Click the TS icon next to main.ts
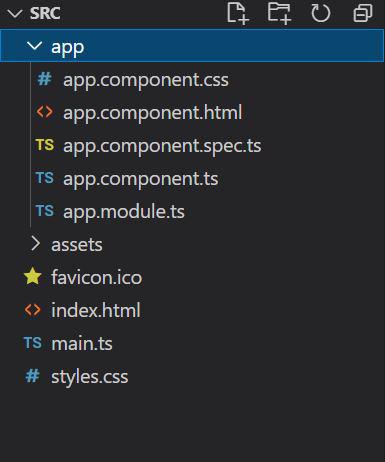Image resolution: width=385 pixels, height=462 pixels. click(x=33, y=343)
